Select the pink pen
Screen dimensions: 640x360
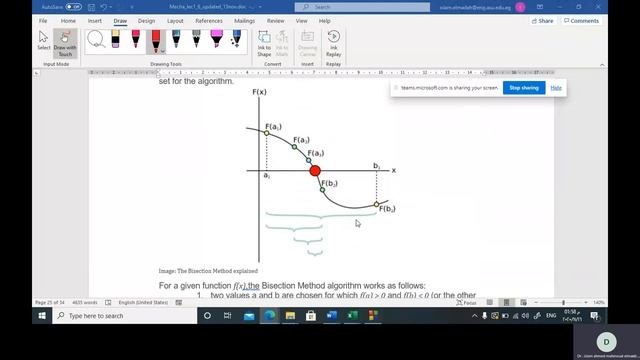[x=136, y=39]
